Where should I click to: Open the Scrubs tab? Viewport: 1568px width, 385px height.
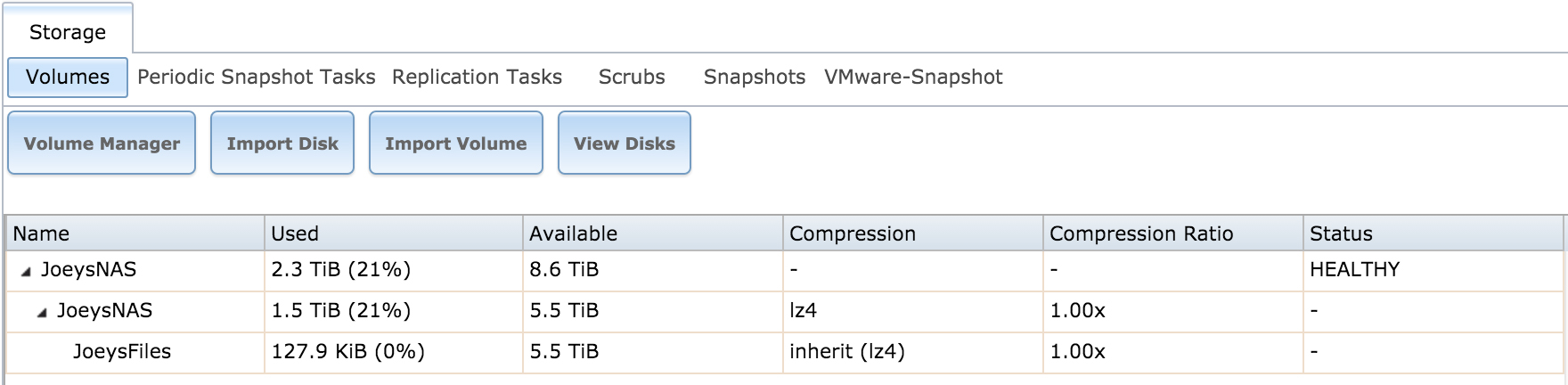click(632, 77)
